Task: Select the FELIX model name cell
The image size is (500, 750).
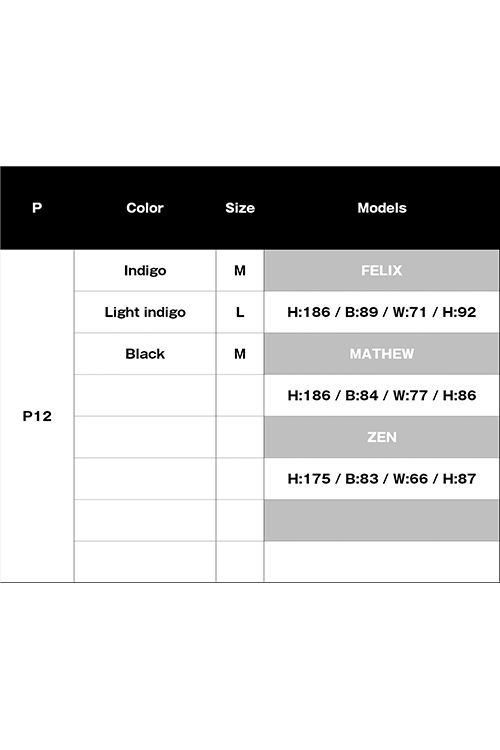Action: point(381,271)
